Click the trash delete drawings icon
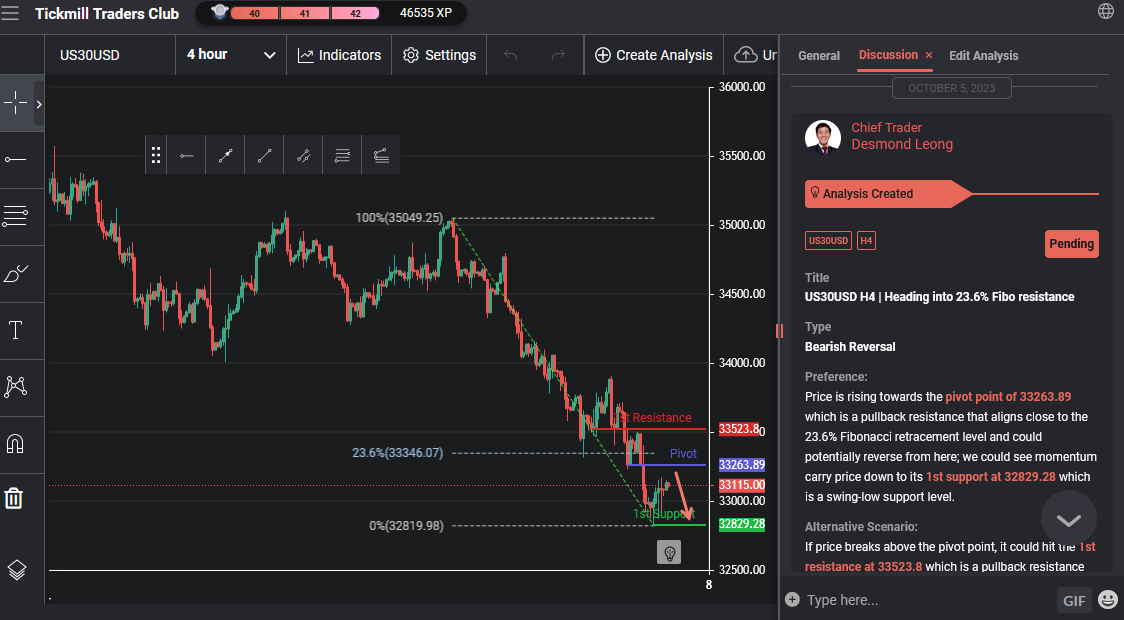 point(14,497)
